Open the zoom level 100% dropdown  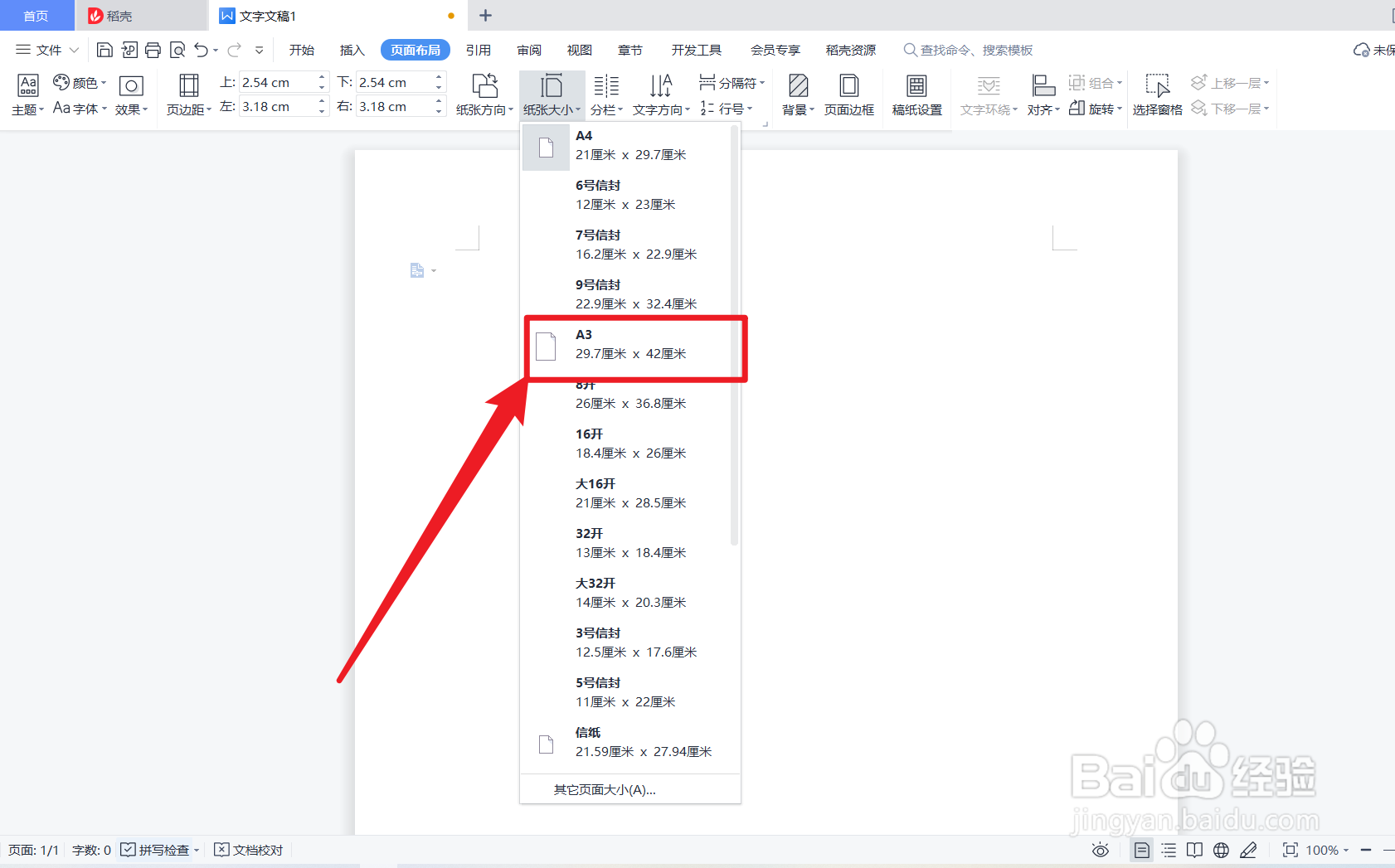tap(1325, 850)
